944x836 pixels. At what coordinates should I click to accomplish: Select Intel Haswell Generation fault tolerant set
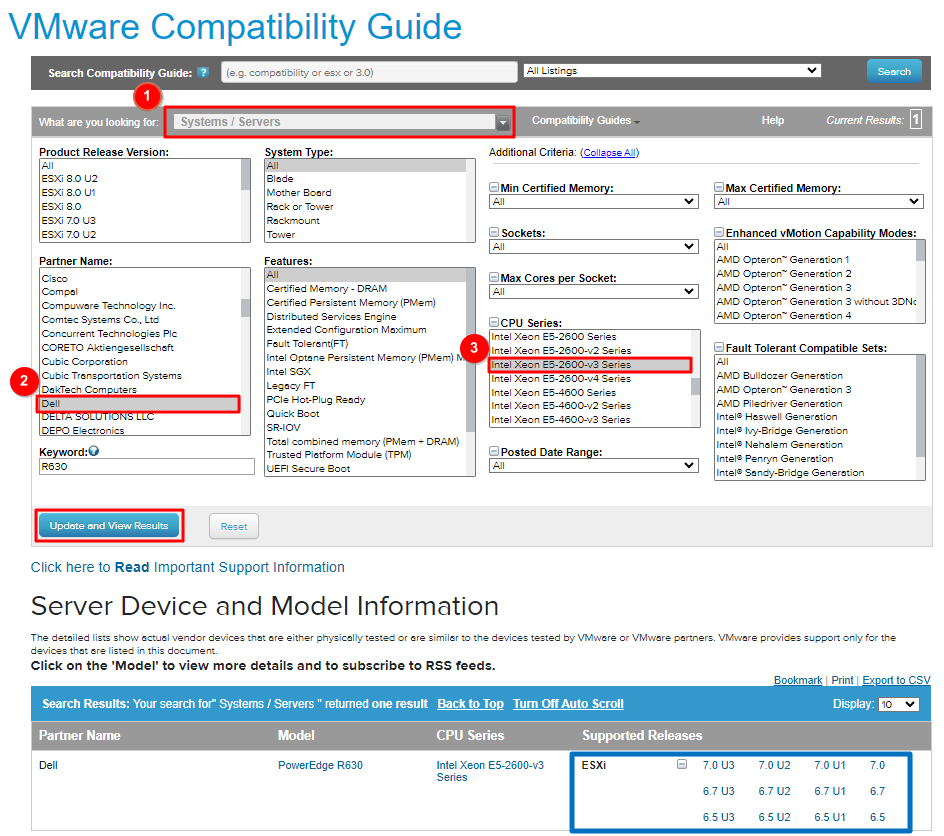pyautogui.click(x=777, y=416)
